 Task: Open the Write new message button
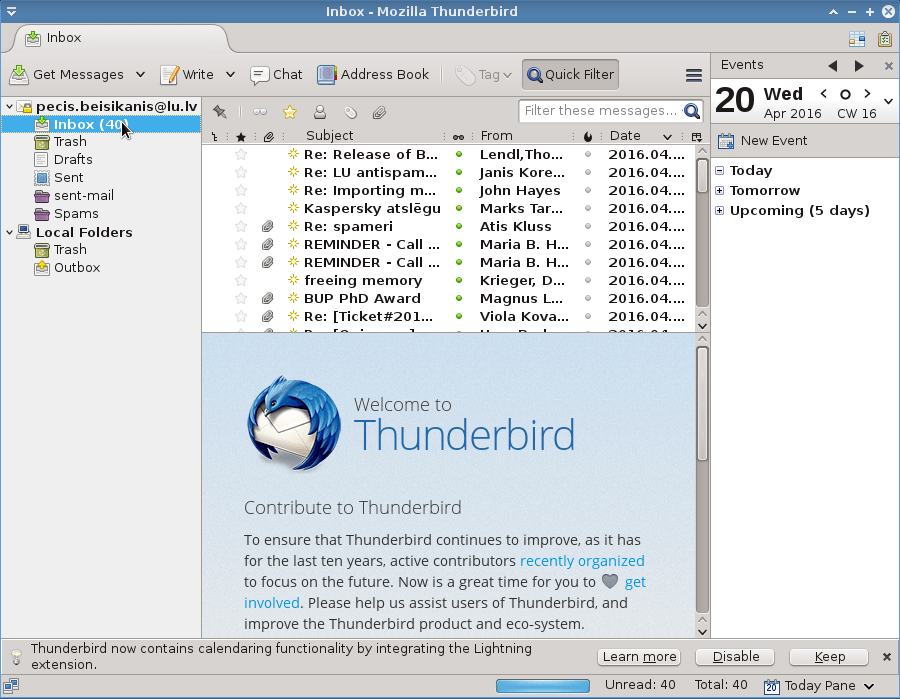(x=187, y=75)
